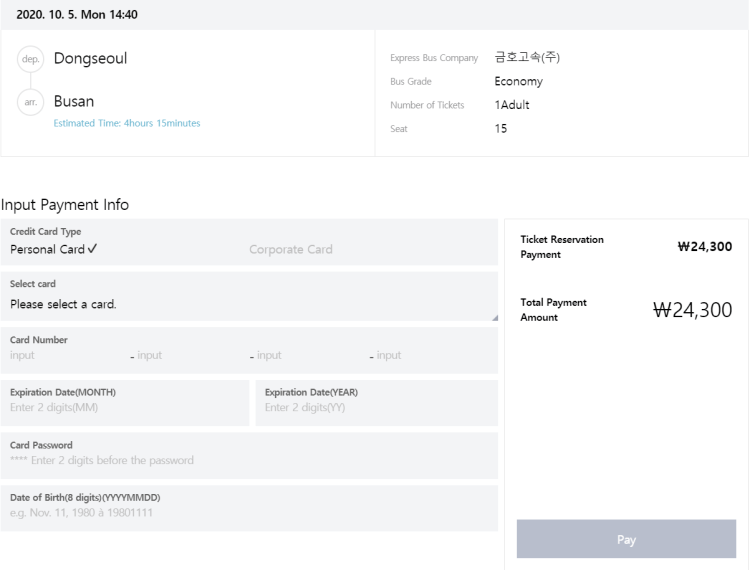Image resolution: width=750 pixels, height=570 pixels.
Task: Click the Card Password input field
Action: [248, 460]
